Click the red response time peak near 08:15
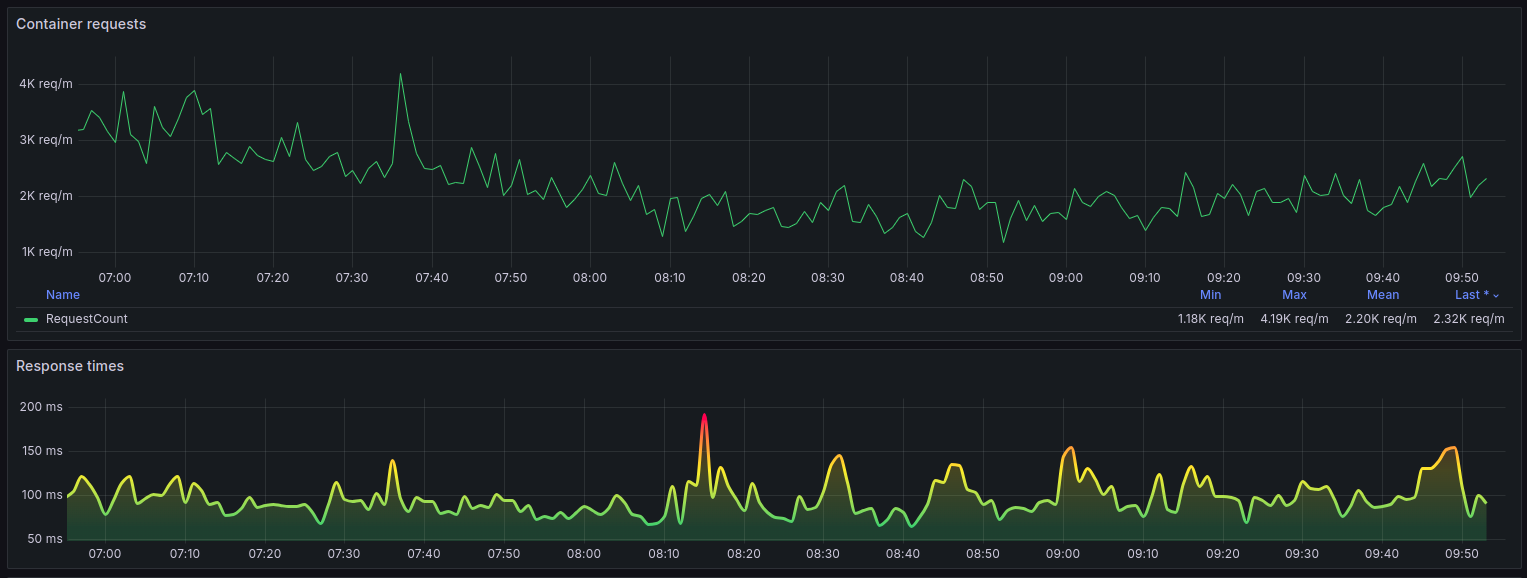 704,415
